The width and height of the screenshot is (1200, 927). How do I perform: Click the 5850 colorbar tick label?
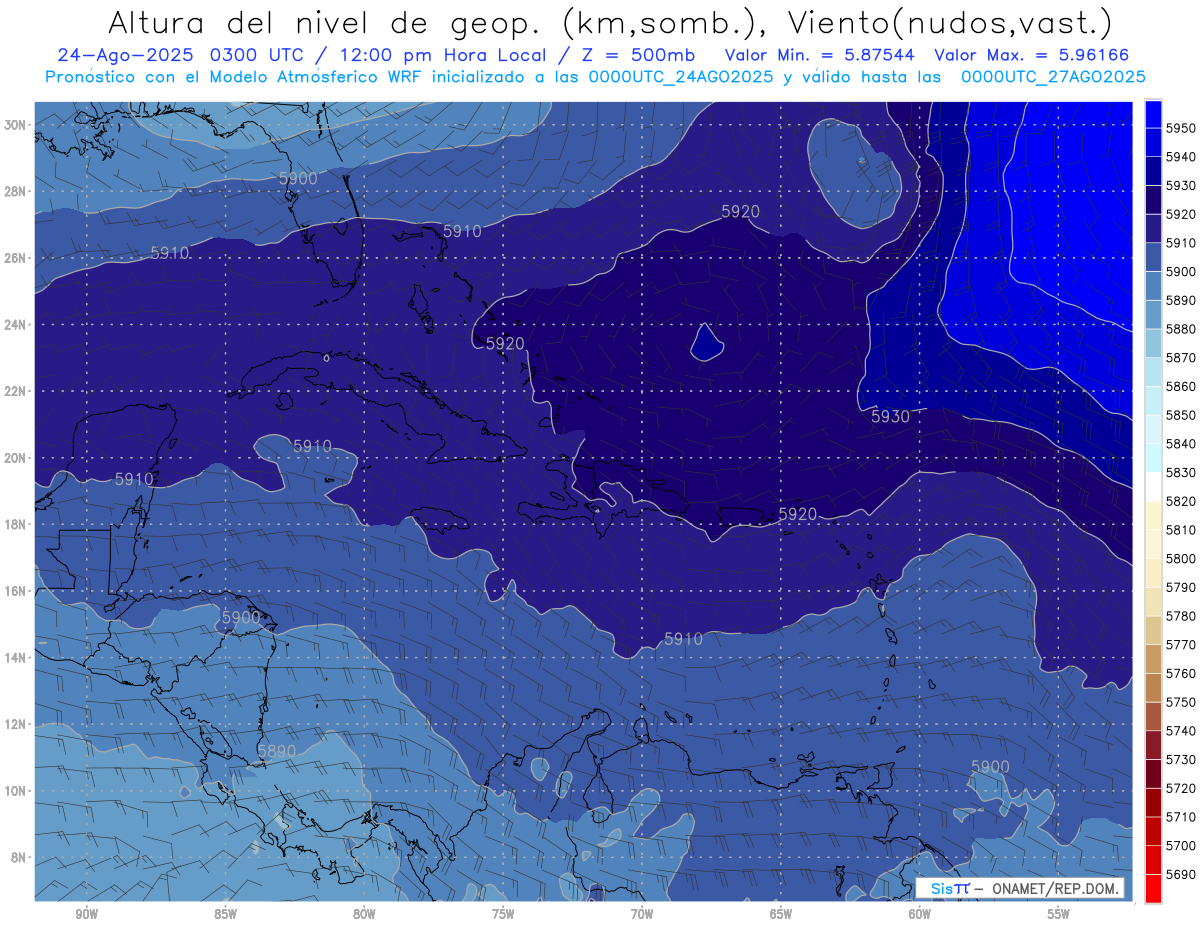(1180, 415)
